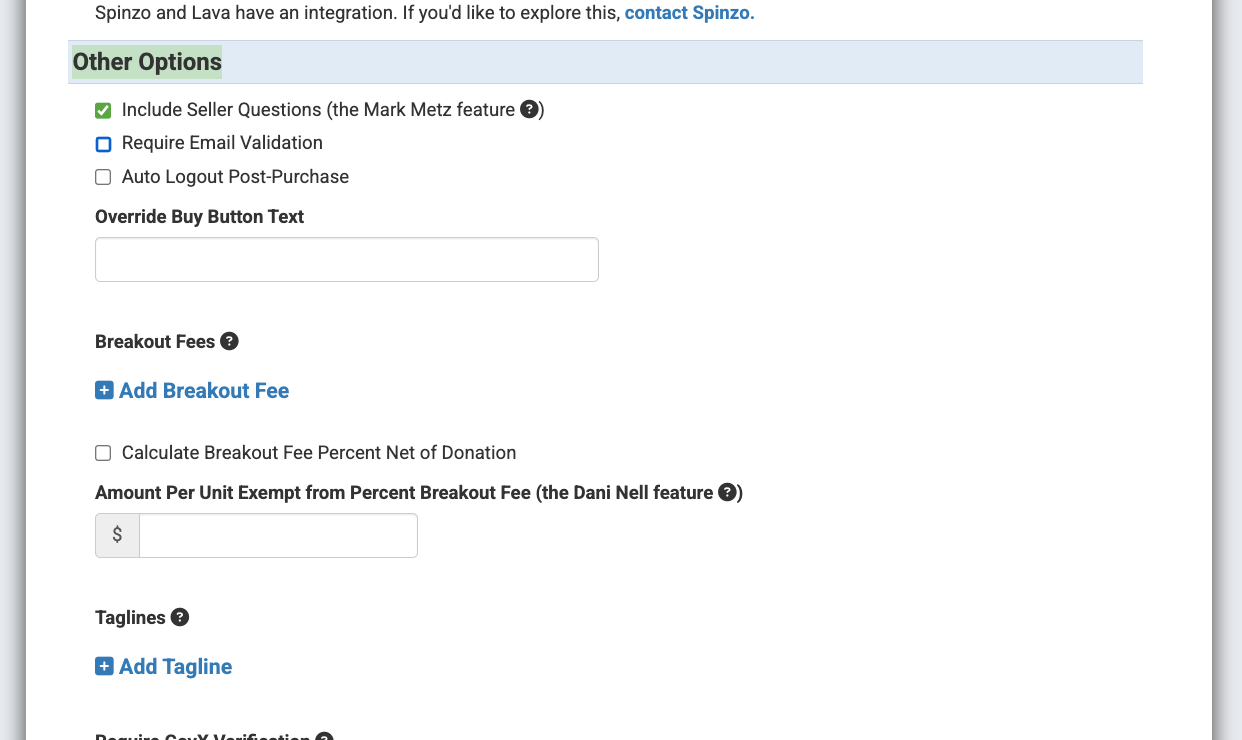
Task: Click the Other Options section header
Action: (x=147, y=62)
